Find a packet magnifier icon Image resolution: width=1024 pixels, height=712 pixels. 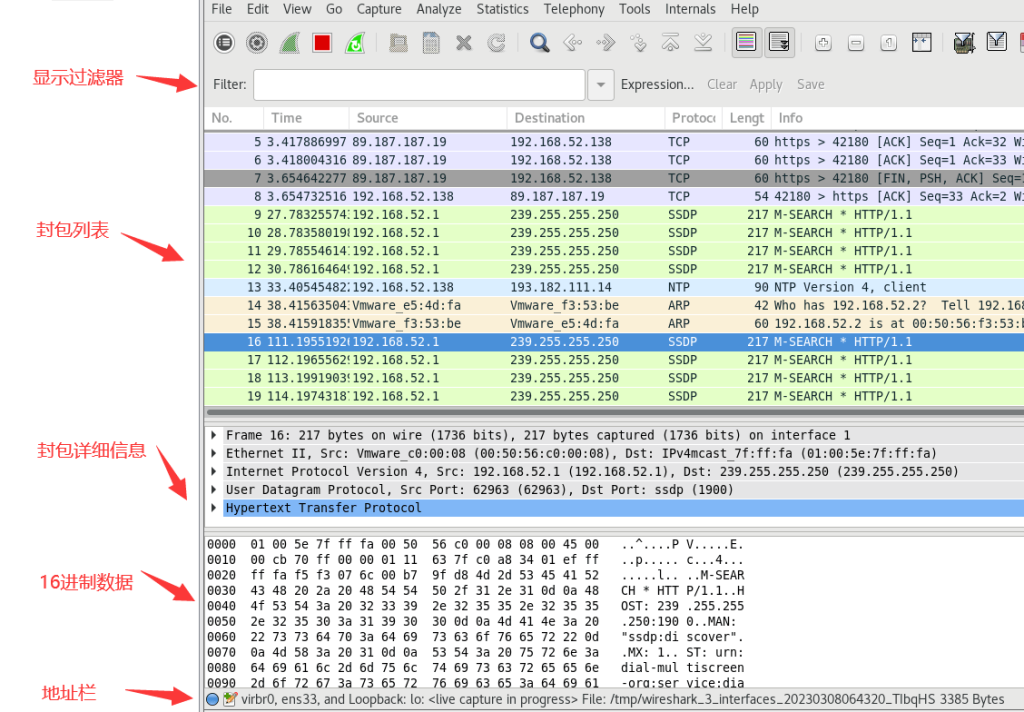539,43
